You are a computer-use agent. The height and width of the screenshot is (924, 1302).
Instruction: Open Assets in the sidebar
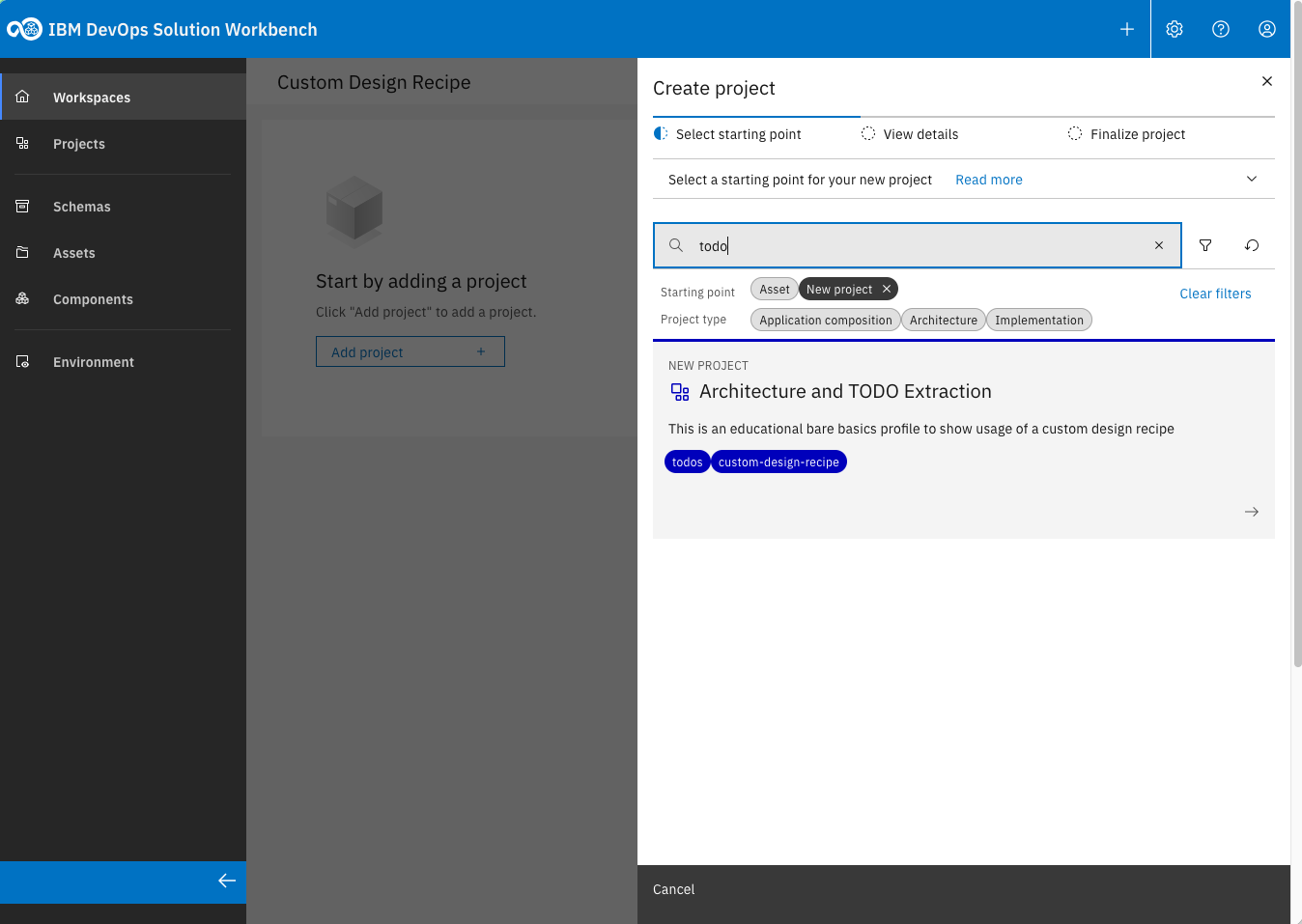pyautogui.click(x=124, y=252)
